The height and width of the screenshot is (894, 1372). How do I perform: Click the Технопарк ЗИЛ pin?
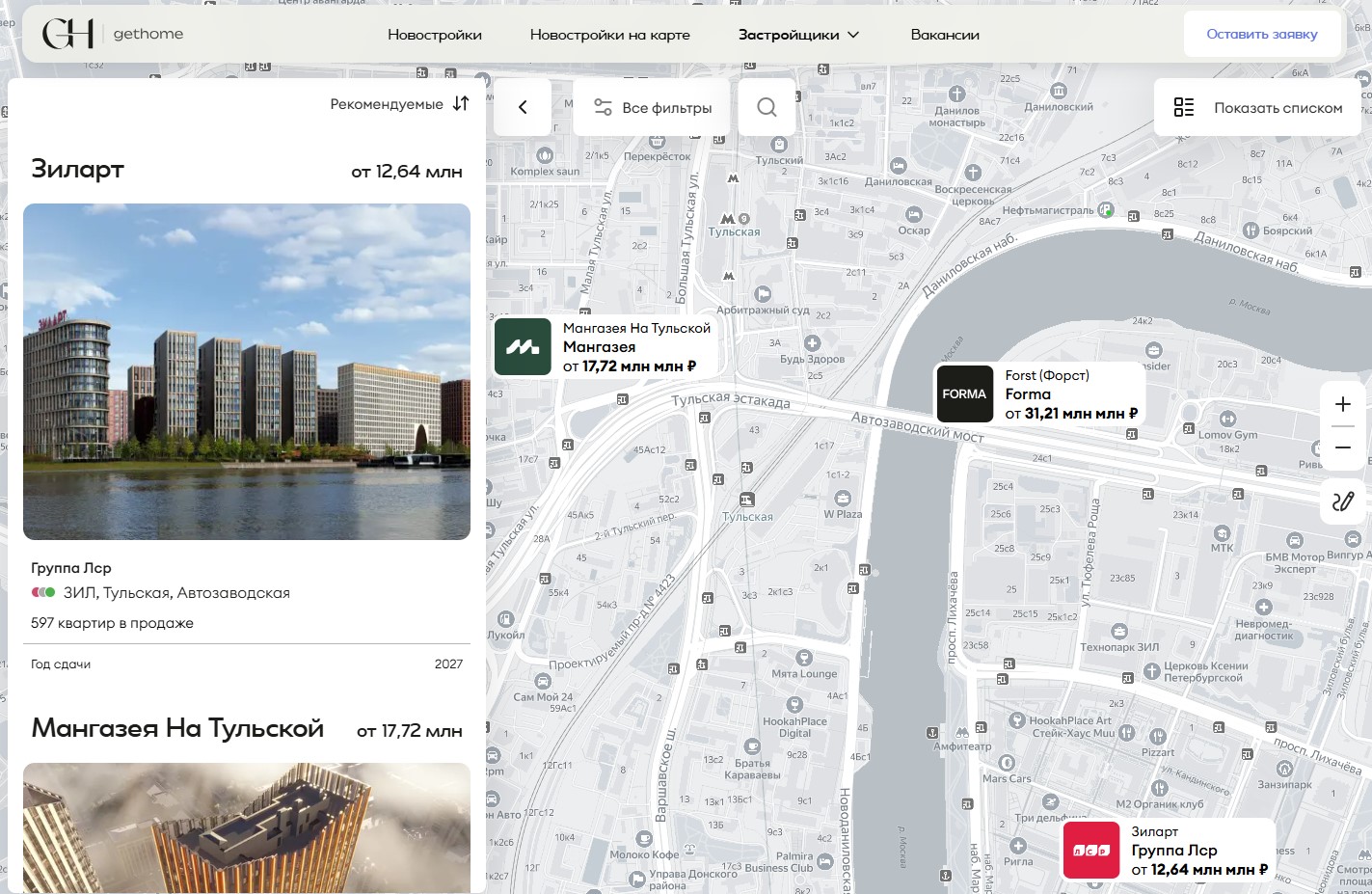1119,631
